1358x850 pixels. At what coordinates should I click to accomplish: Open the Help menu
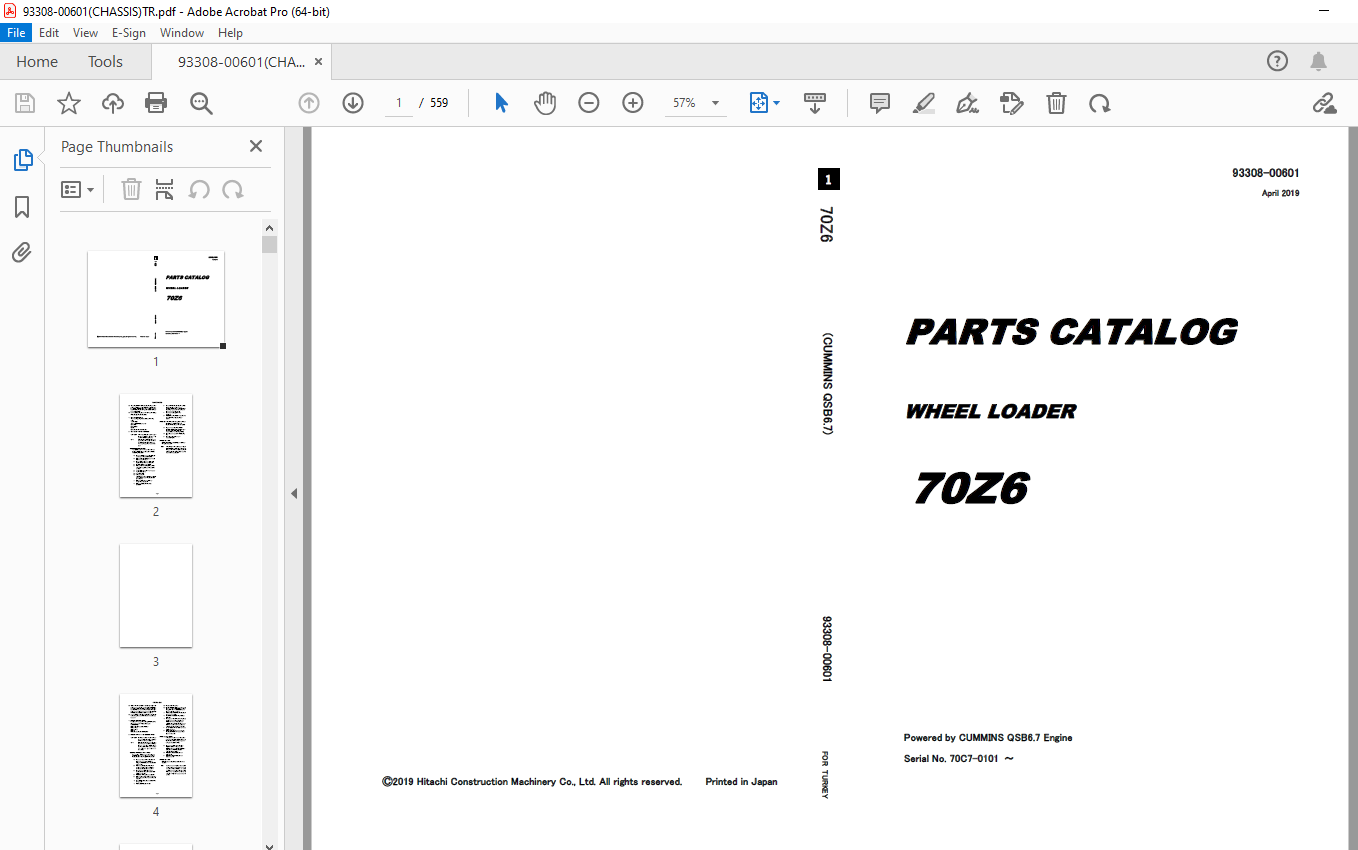pos(230,32)
